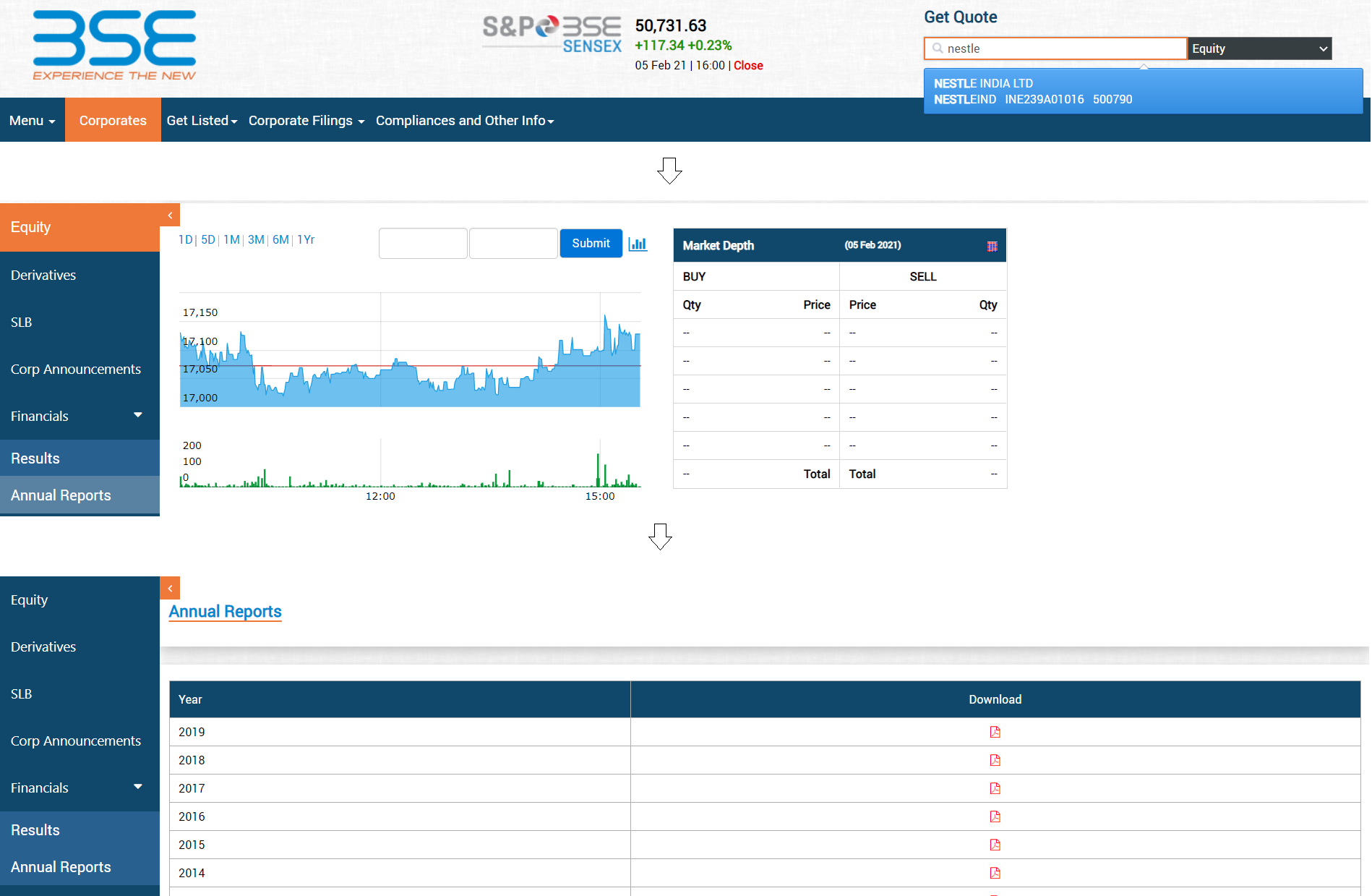Select the 5D chart range
Image resolution: width=1372 pixels, height=896 pixels.
(208, 239)
